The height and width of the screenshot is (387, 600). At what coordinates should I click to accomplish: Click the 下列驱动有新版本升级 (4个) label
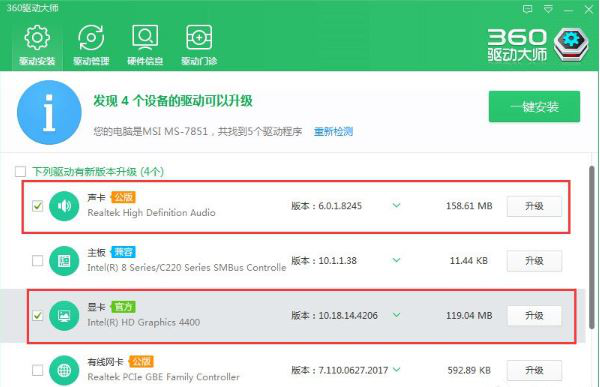pyautogui.click(x=98, y=171)
